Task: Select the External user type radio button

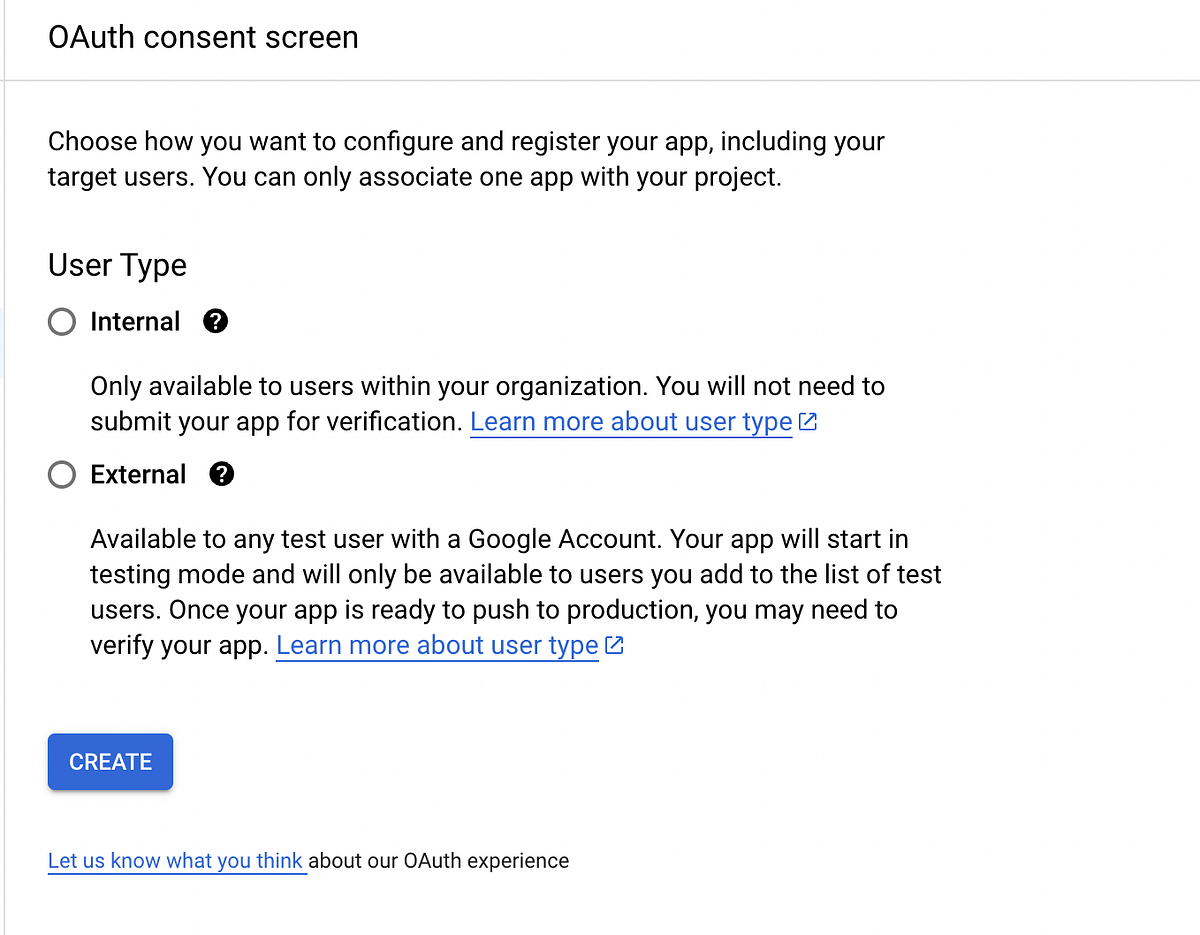Action: coord(61,474)
